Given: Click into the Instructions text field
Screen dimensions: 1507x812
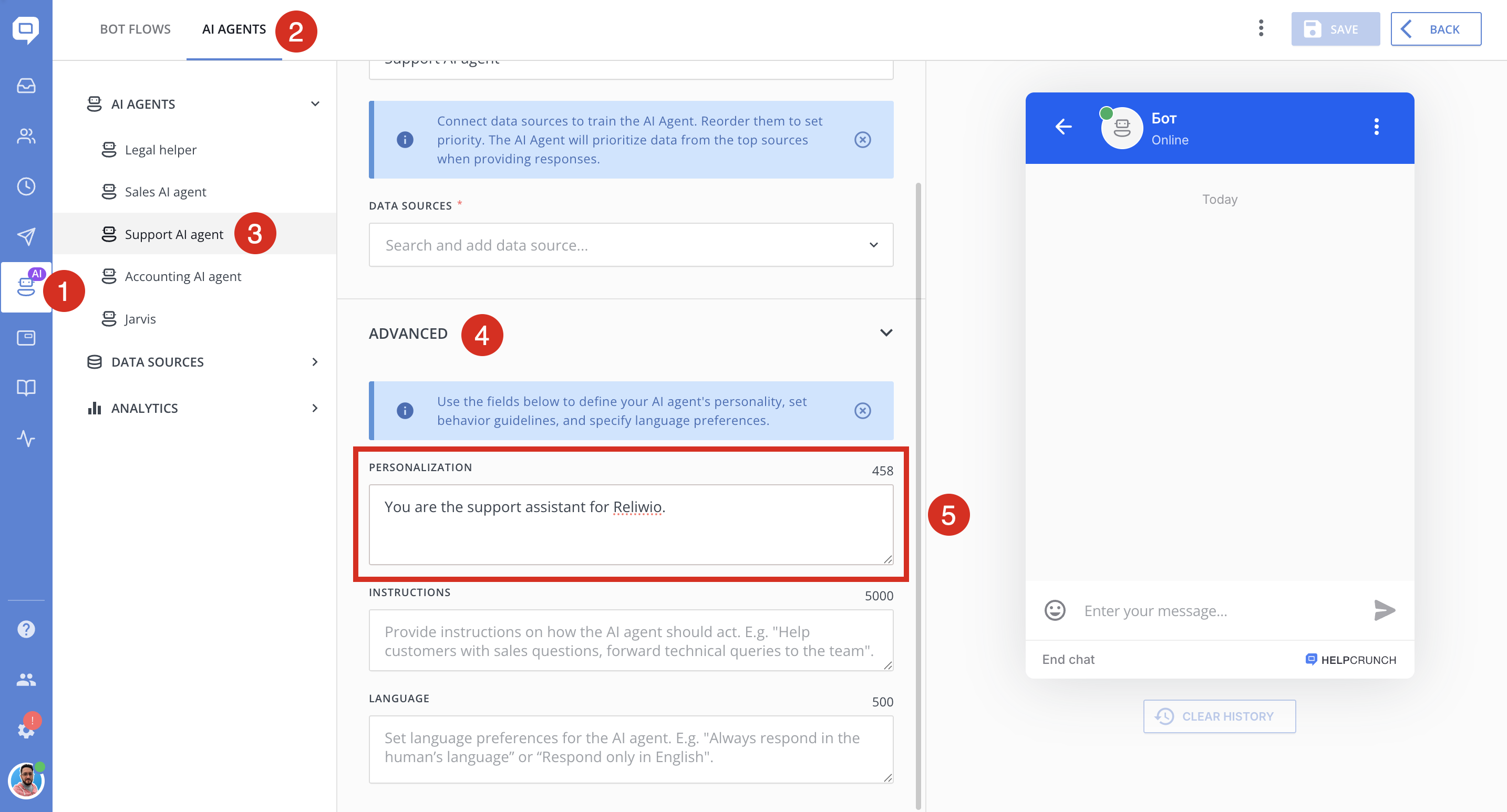Looking at the screenshot, I should [x=631, y=641].
